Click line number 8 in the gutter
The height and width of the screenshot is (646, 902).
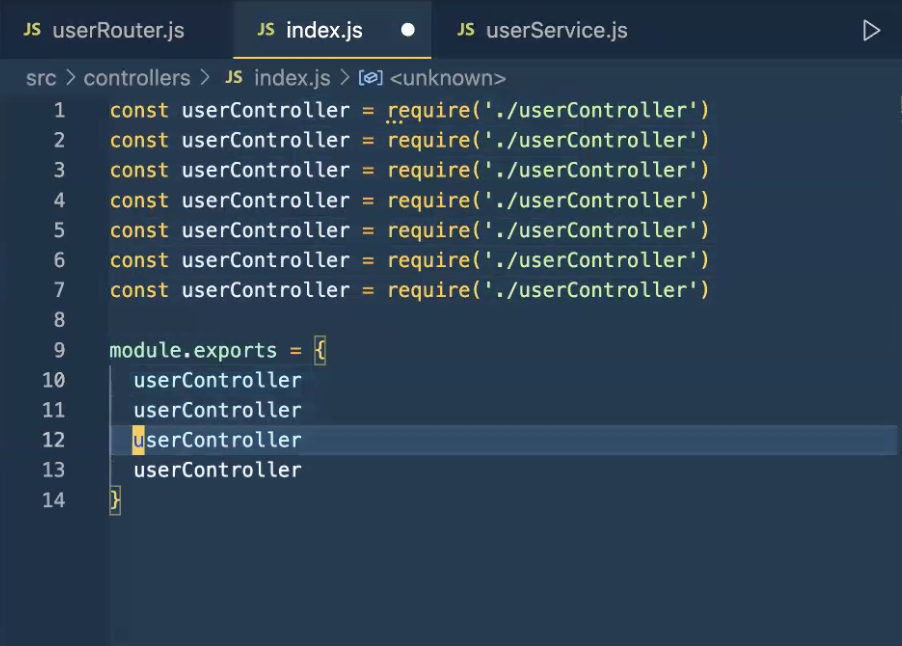(x=59, y=319)
